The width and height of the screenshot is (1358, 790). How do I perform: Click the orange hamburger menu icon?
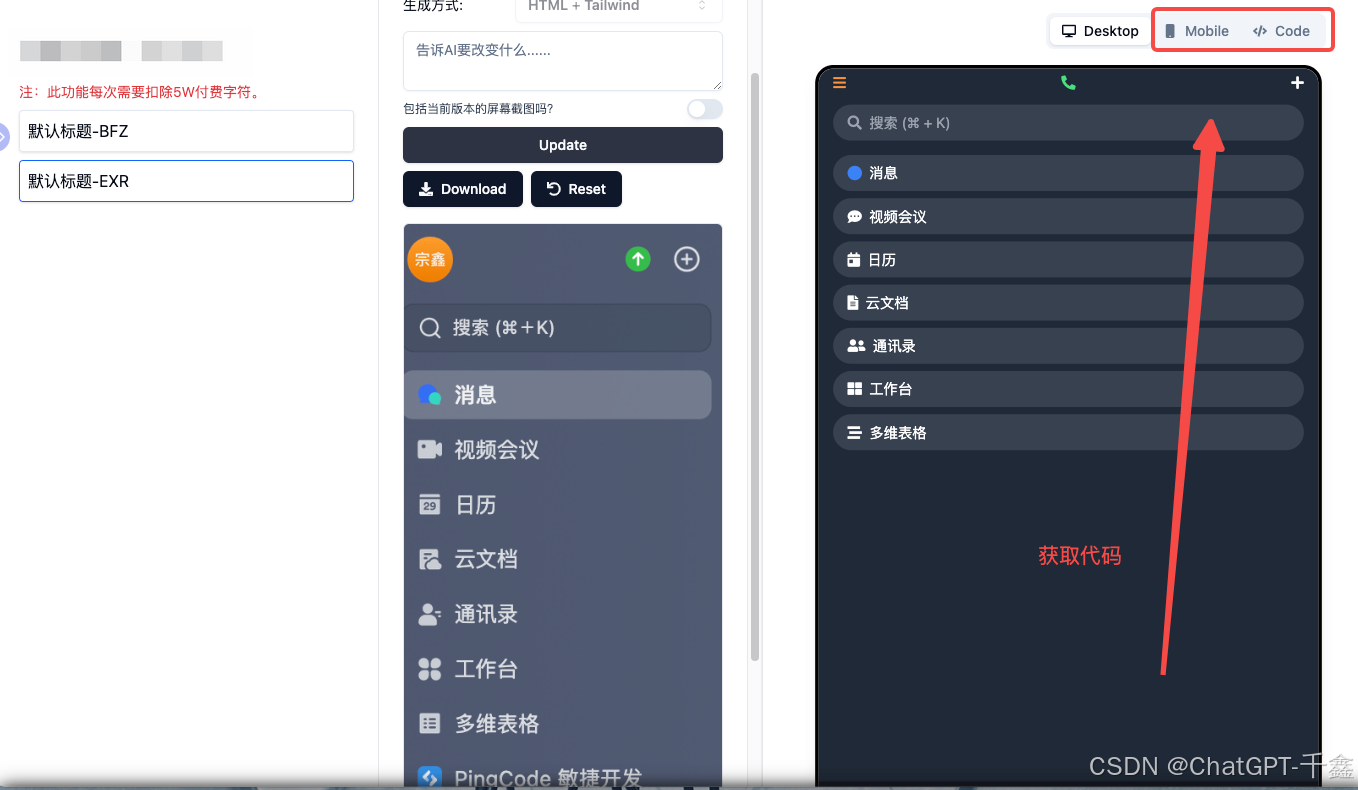coord(840,83)
